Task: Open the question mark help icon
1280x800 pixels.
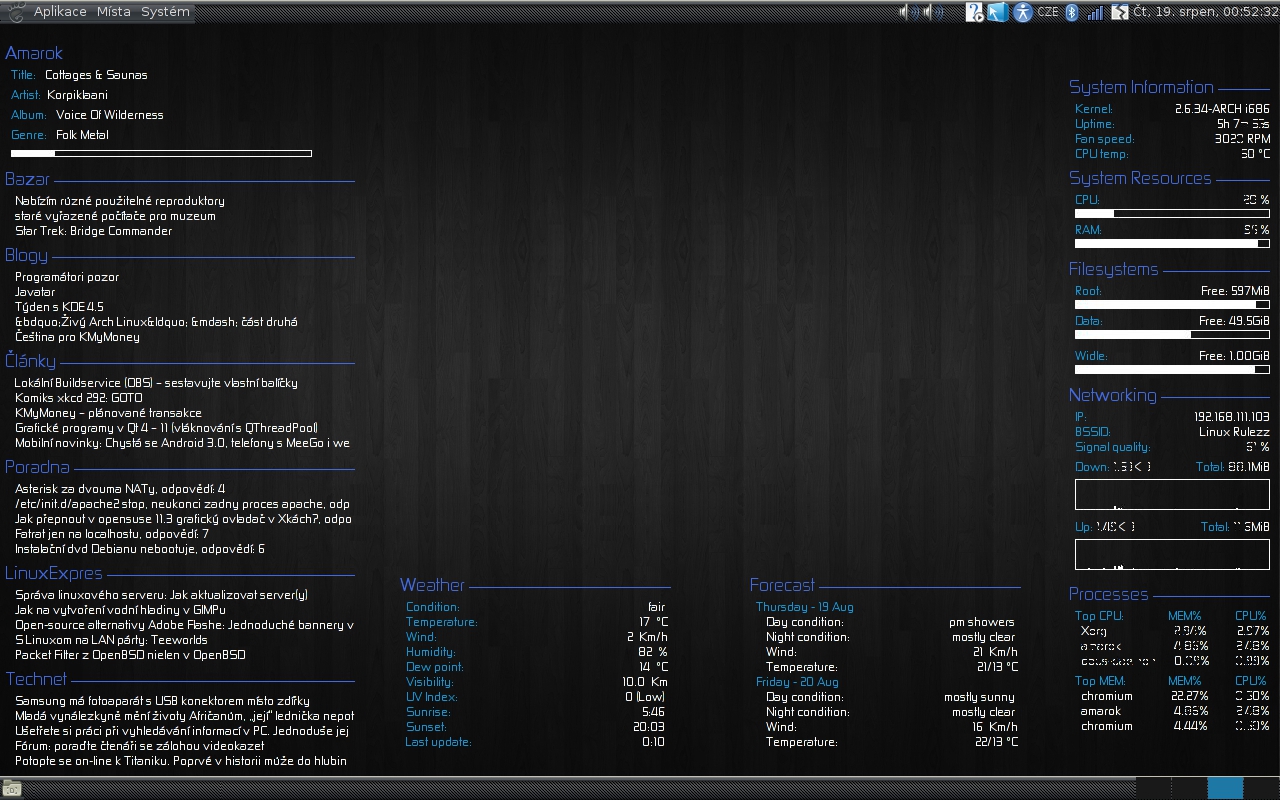Action: point(974,12)
